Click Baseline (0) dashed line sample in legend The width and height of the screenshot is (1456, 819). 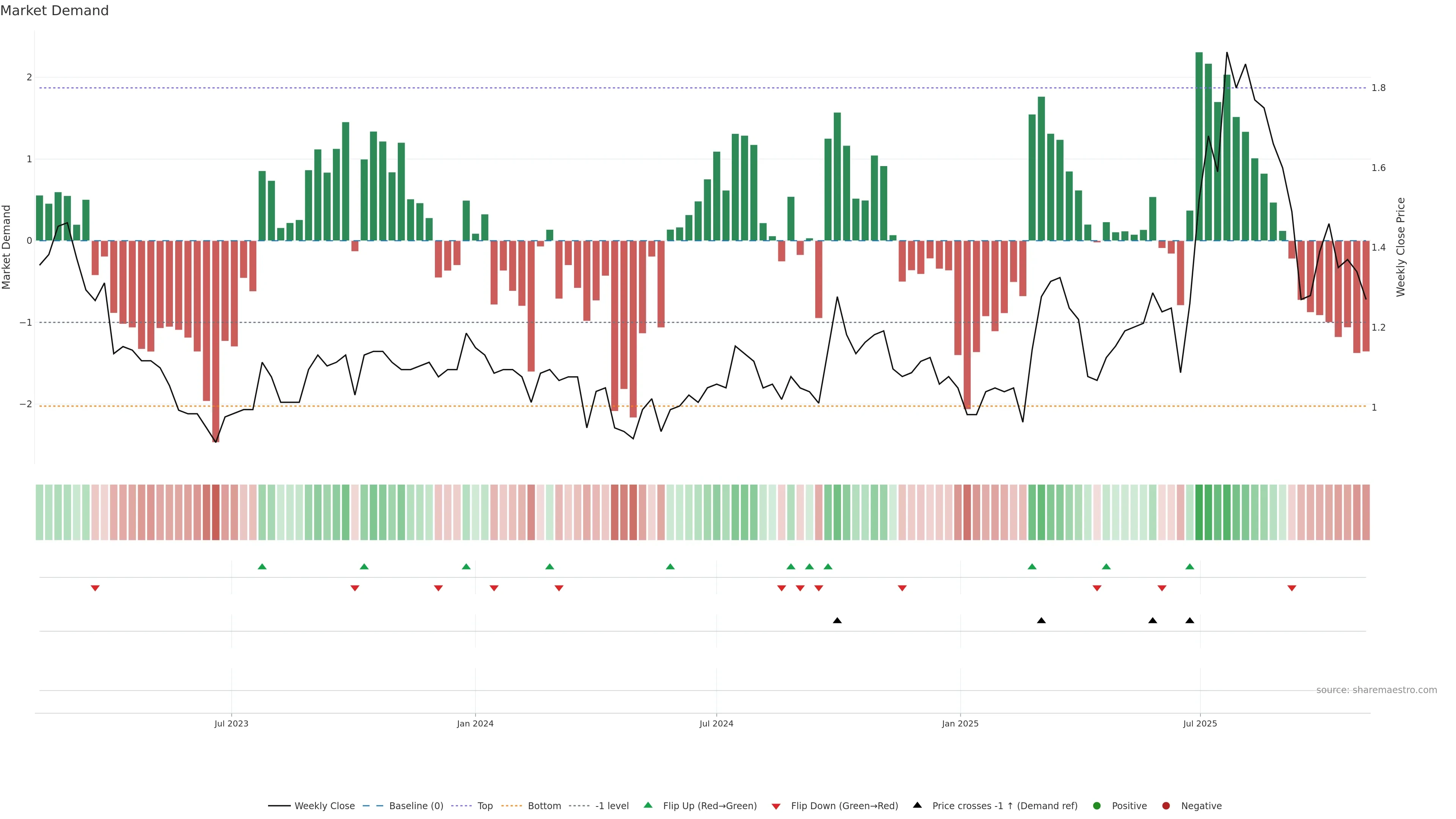(372, 805)
